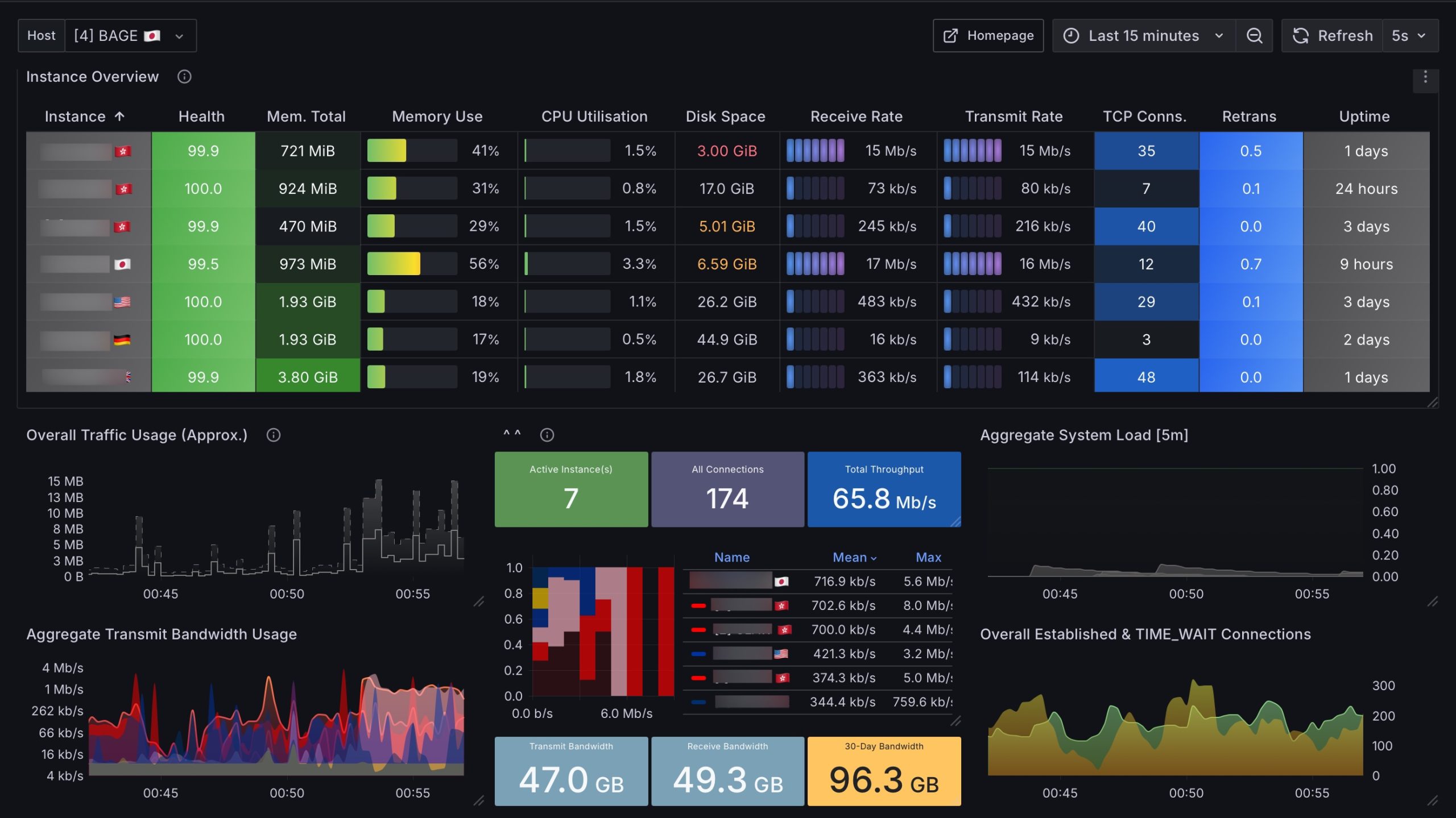
Task: Click the Overall Traffic Usage (Approx.) title
Action: pyautogui.click(x=137, y=435)
